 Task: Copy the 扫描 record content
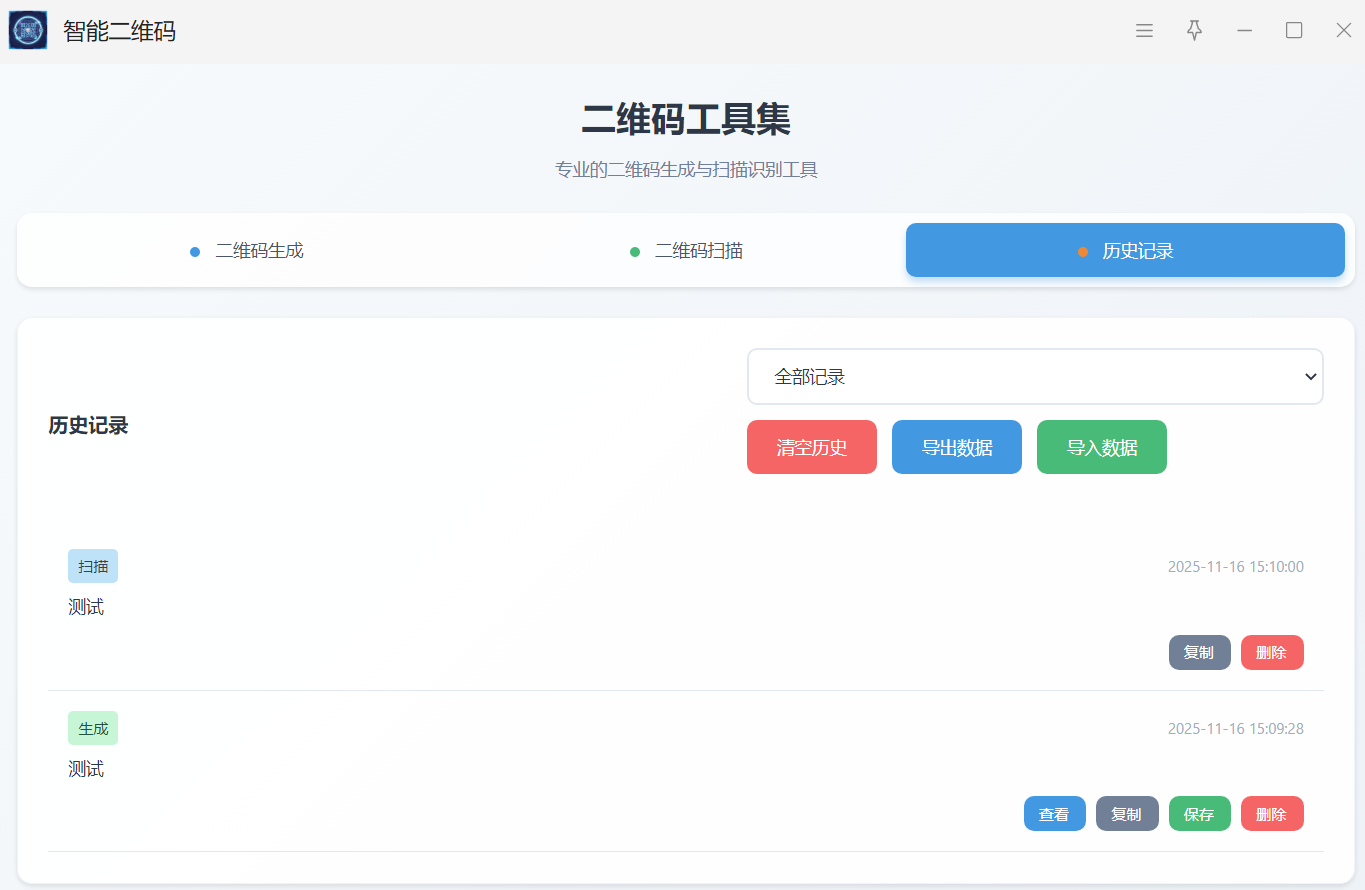[1199, 653]
